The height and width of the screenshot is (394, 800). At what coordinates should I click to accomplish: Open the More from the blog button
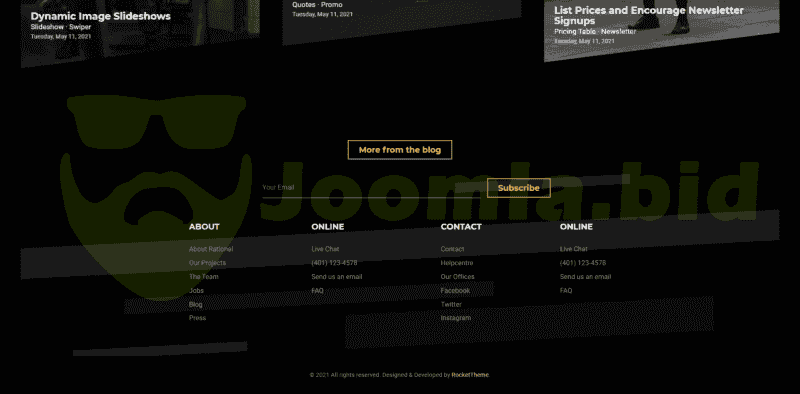pos(399,150)
